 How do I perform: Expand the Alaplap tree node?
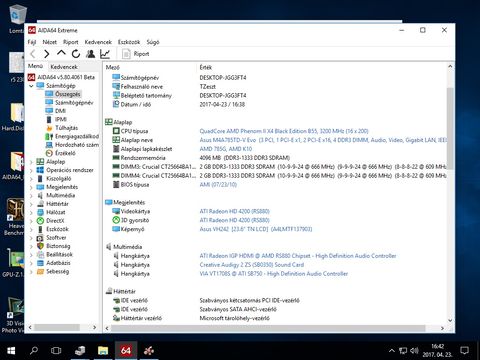coord(31,162)
